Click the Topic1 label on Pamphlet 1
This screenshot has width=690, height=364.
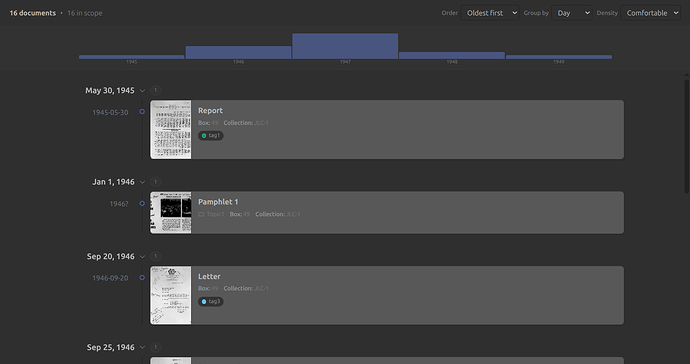(x=215, y=214)
